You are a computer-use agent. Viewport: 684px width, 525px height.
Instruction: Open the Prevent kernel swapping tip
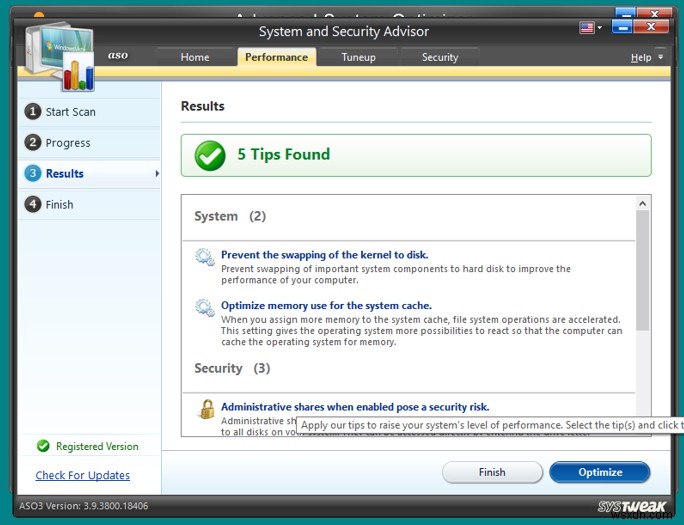325,255
